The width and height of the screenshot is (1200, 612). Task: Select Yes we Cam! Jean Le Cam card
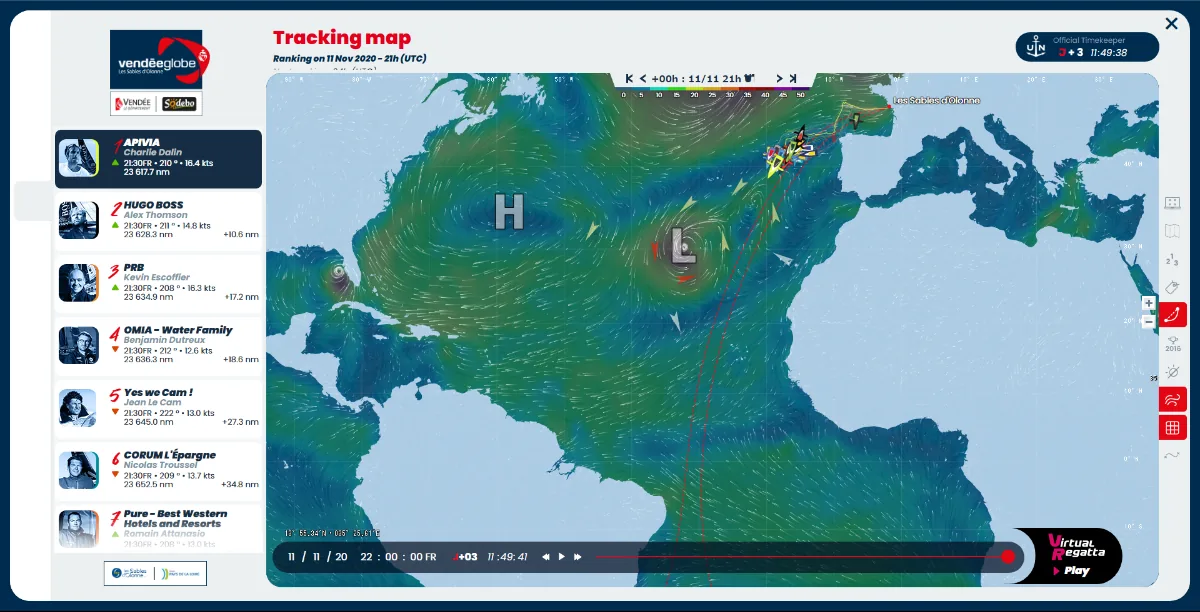[158, 408]
